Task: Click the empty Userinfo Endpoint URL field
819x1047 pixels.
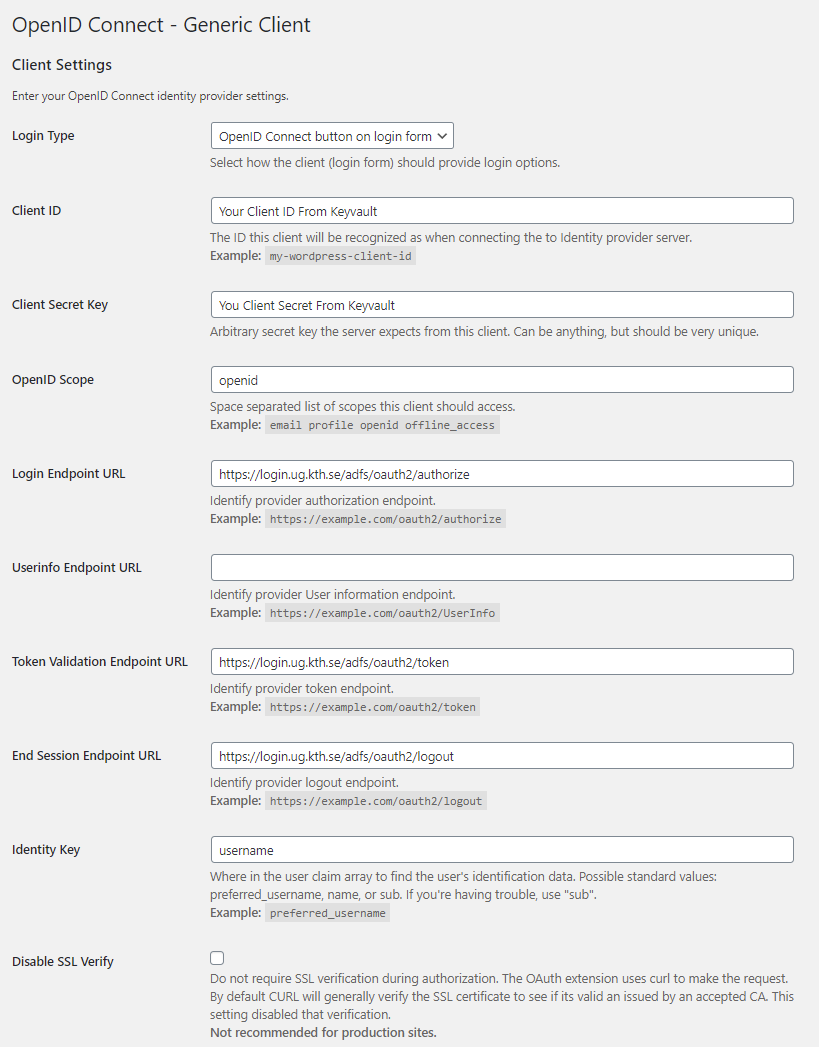Action: click(x=502, y=568)
